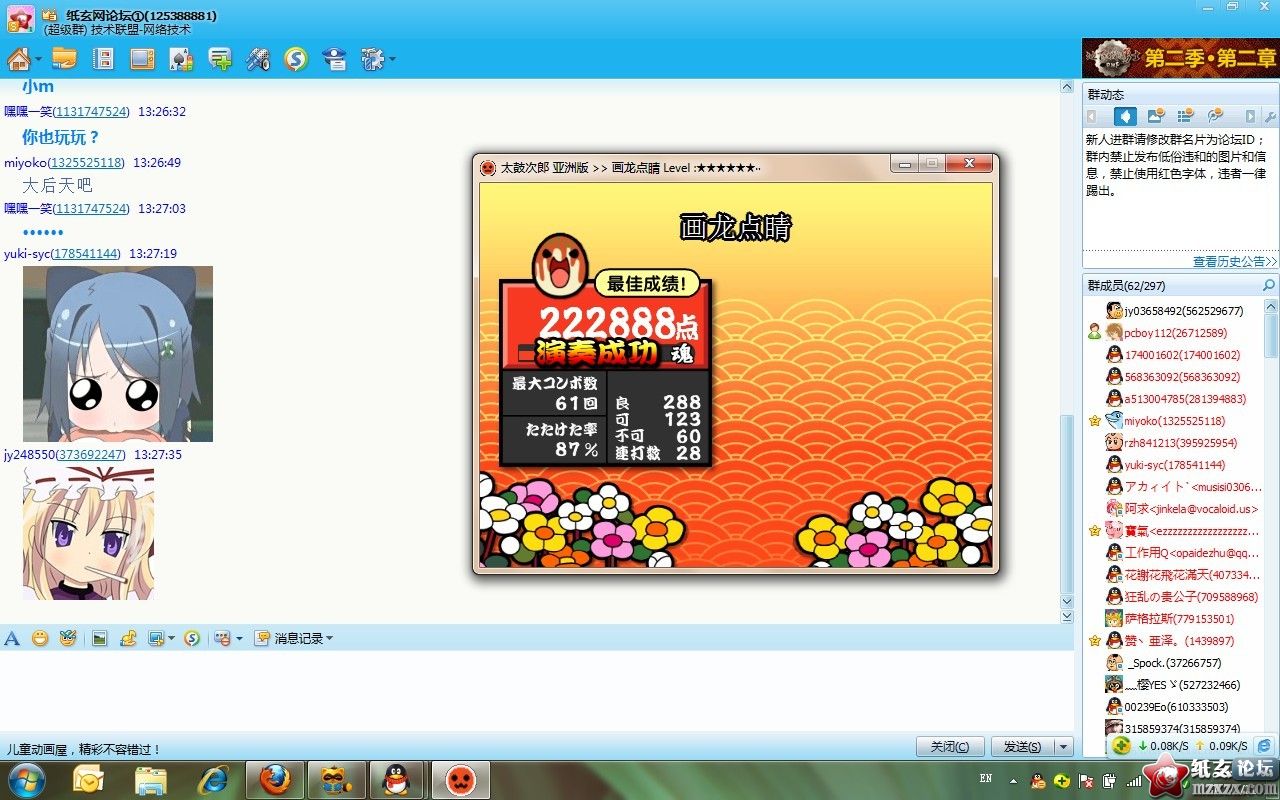
Task: Click the chat history scrollbar
Action: click(1067, 502)
